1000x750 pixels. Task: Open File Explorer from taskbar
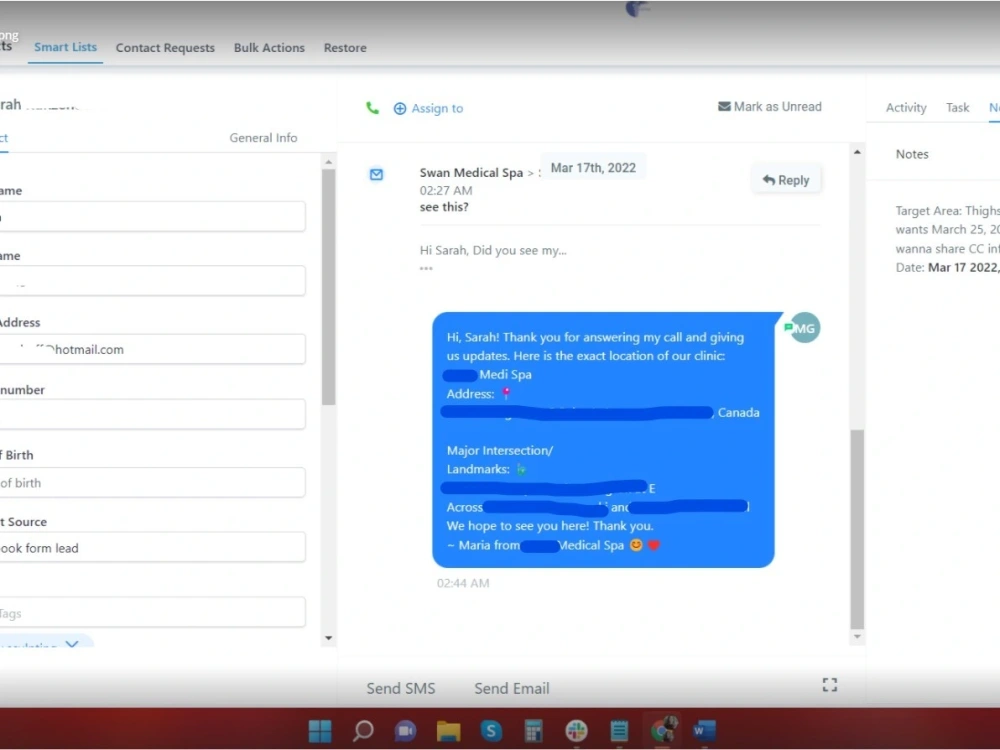point(448,731)
